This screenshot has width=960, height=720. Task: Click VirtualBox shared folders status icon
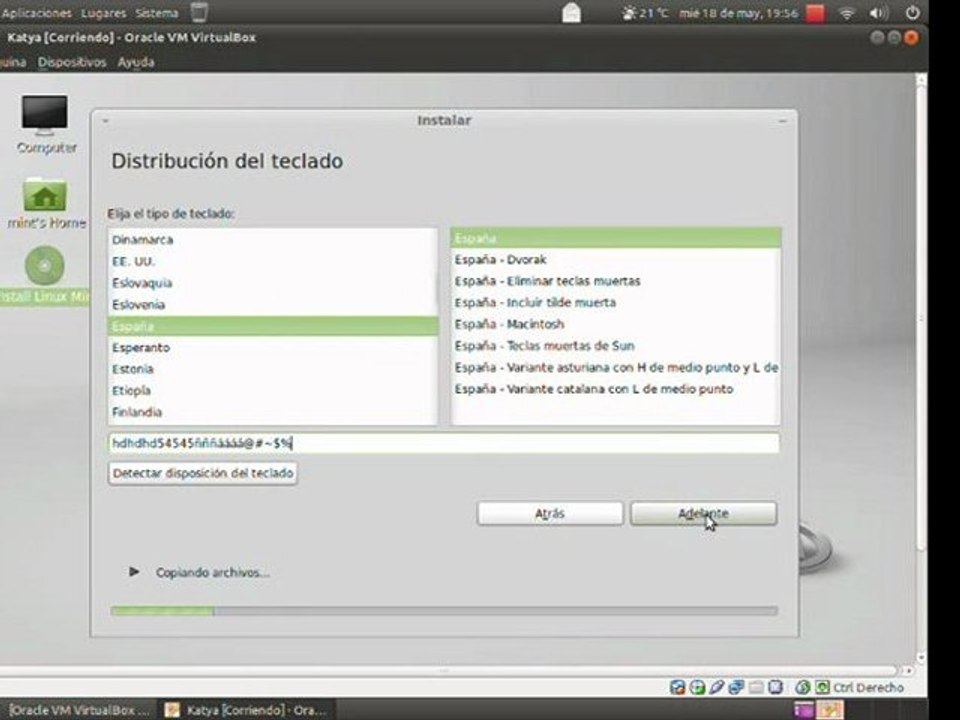coord(756,688)
